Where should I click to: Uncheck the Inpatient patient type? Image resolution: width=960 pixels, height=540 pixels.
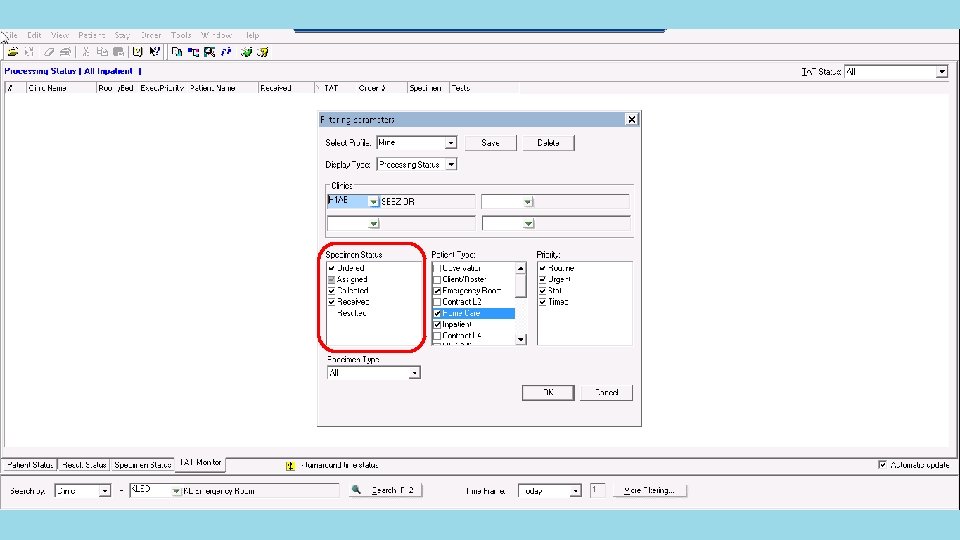437,324
